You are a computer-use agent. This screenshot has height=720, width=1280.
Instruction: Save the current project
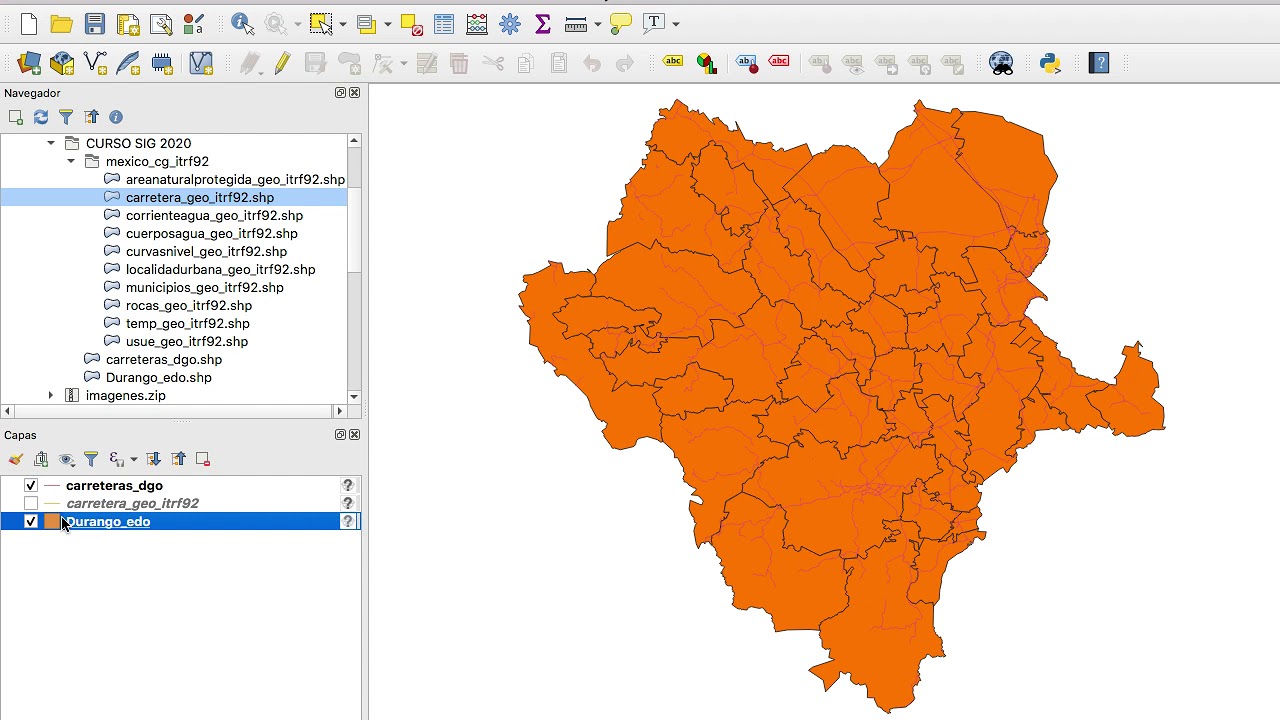pos(95,23)
